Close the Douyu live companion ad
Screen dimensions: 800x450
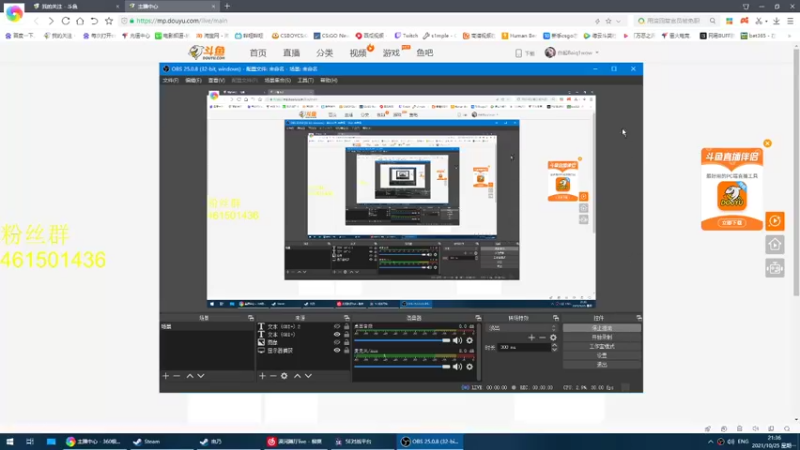(x=767, y=143)
